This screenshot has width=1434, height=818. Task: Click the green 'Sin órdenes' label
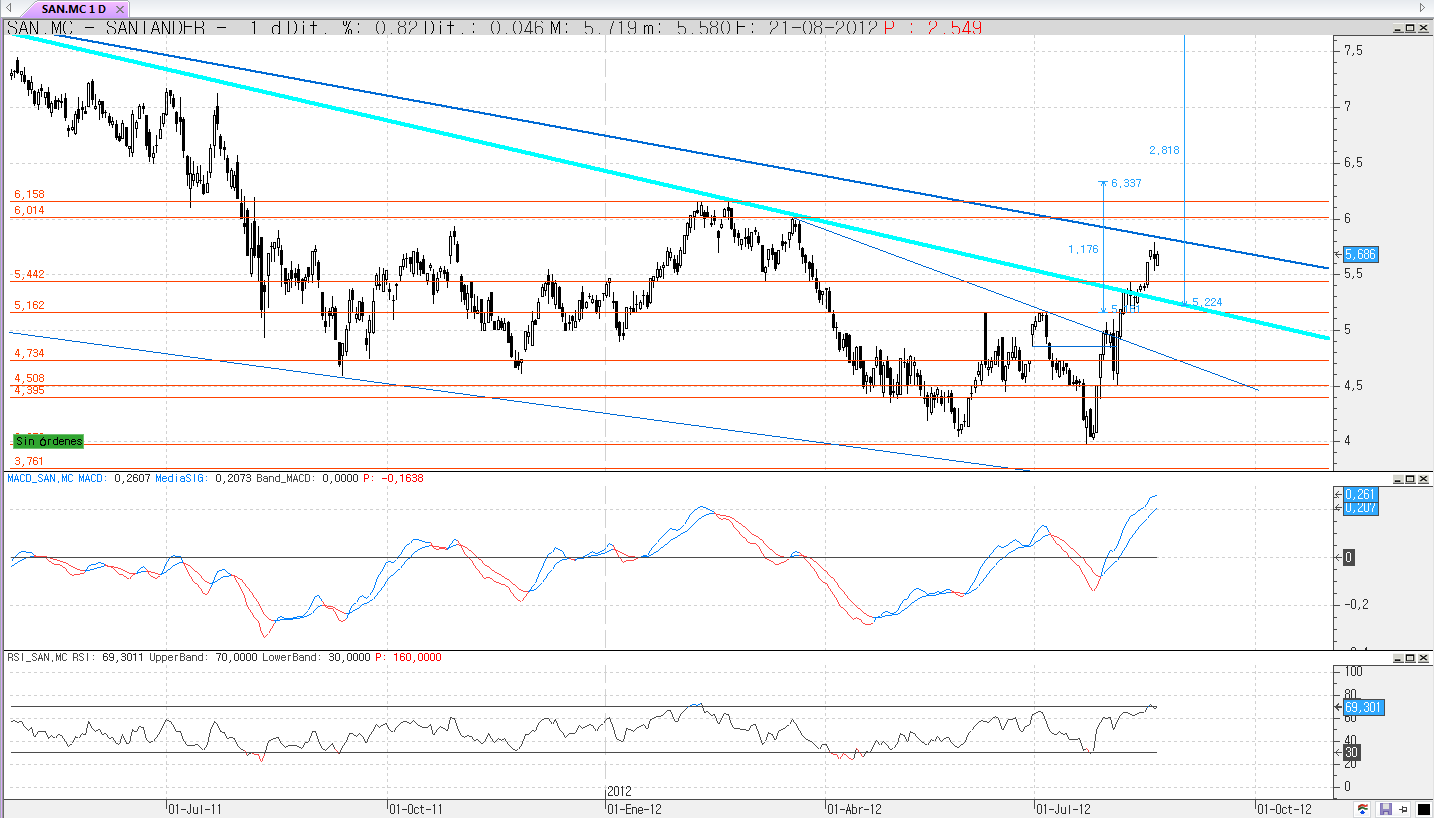[x=48, y=441]
